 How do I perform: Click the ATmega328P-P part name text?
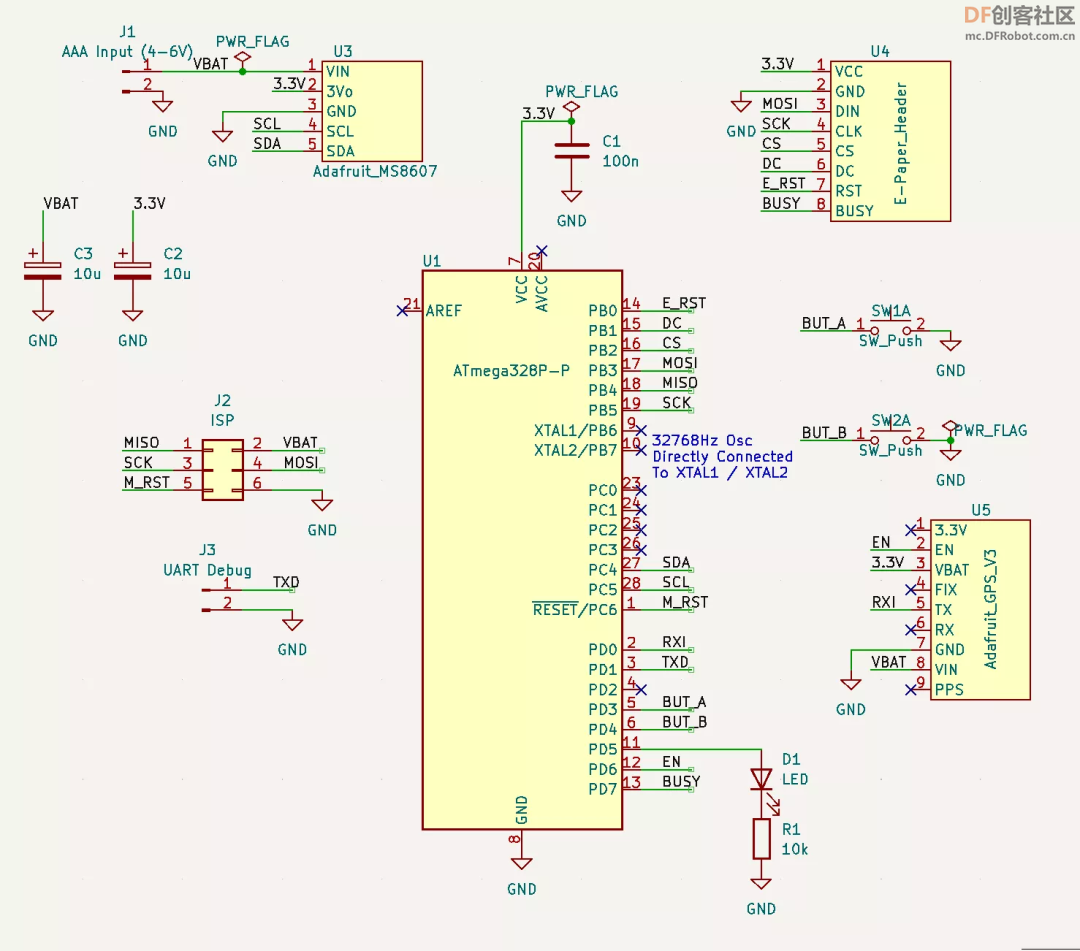tap(511, 371)
